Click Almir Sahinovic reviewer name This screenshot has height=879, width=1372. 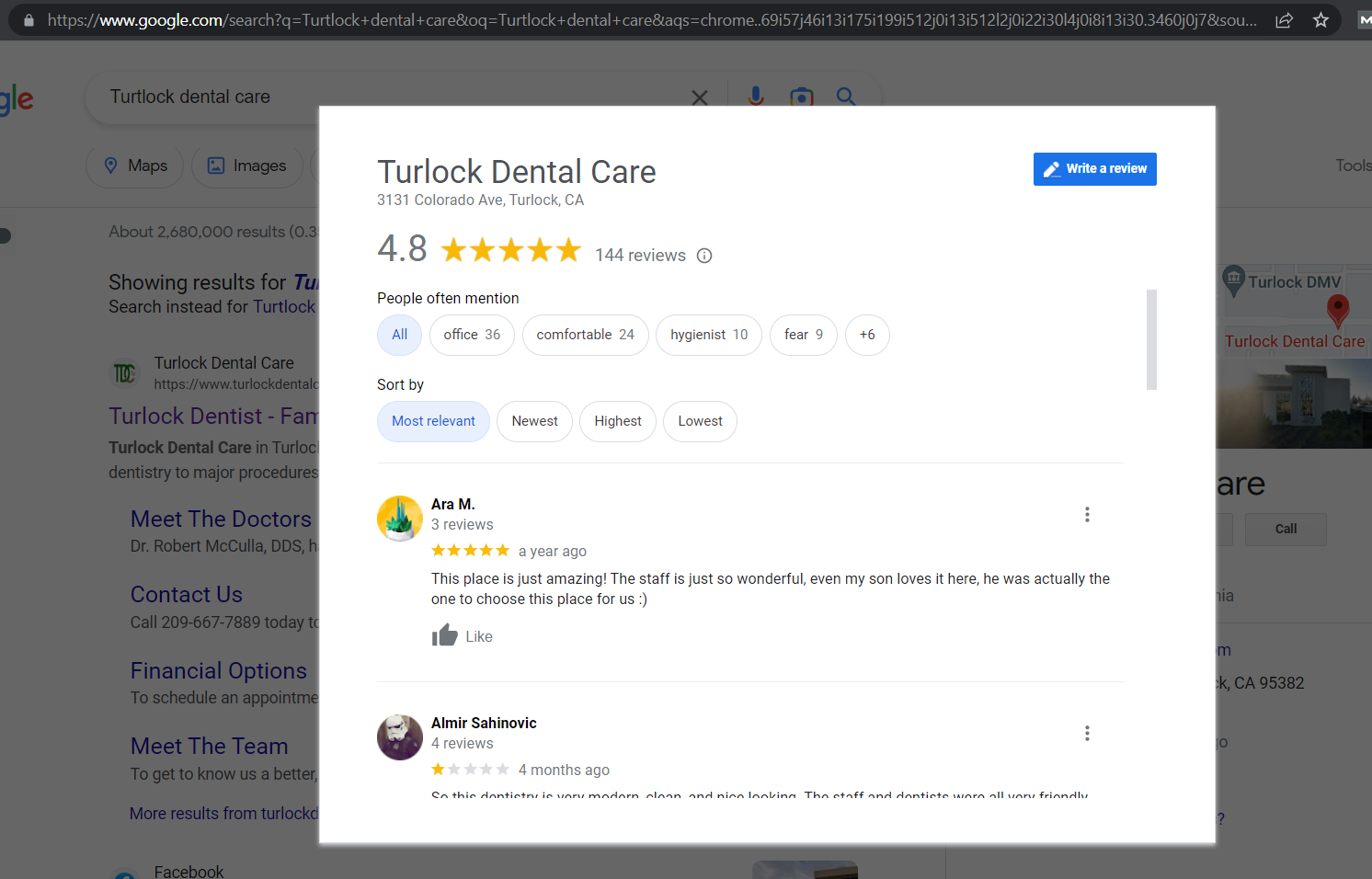[x=484, y=723]
